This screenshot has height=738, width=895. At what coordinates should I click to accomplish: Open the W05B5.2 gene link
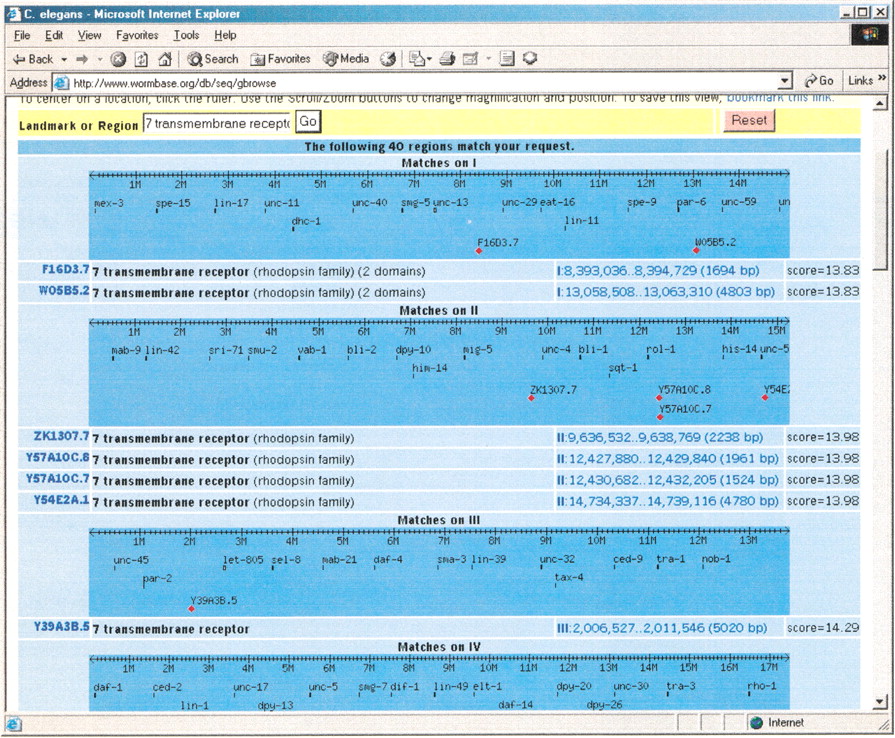(64, 291)
